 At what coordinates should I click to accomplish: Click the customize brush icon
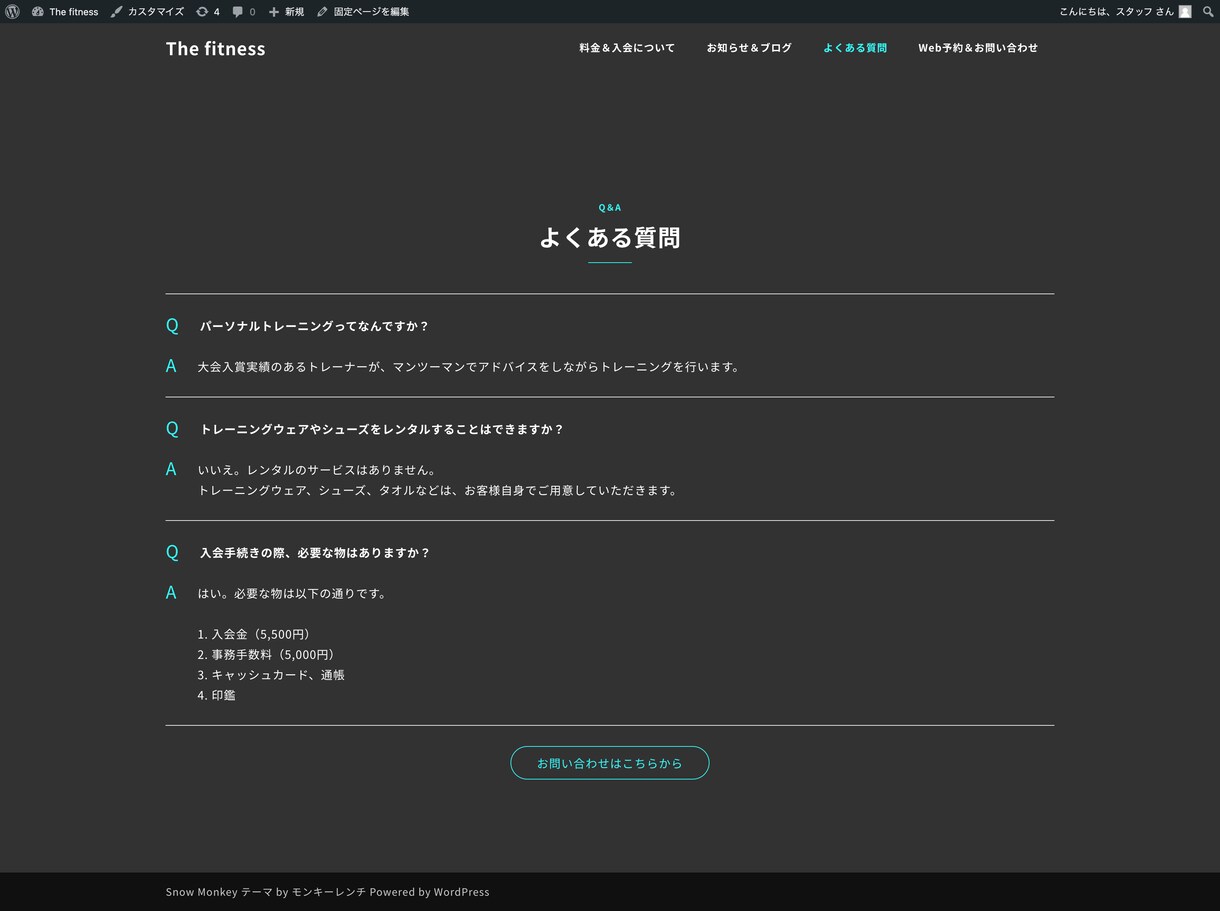point(116,12)
